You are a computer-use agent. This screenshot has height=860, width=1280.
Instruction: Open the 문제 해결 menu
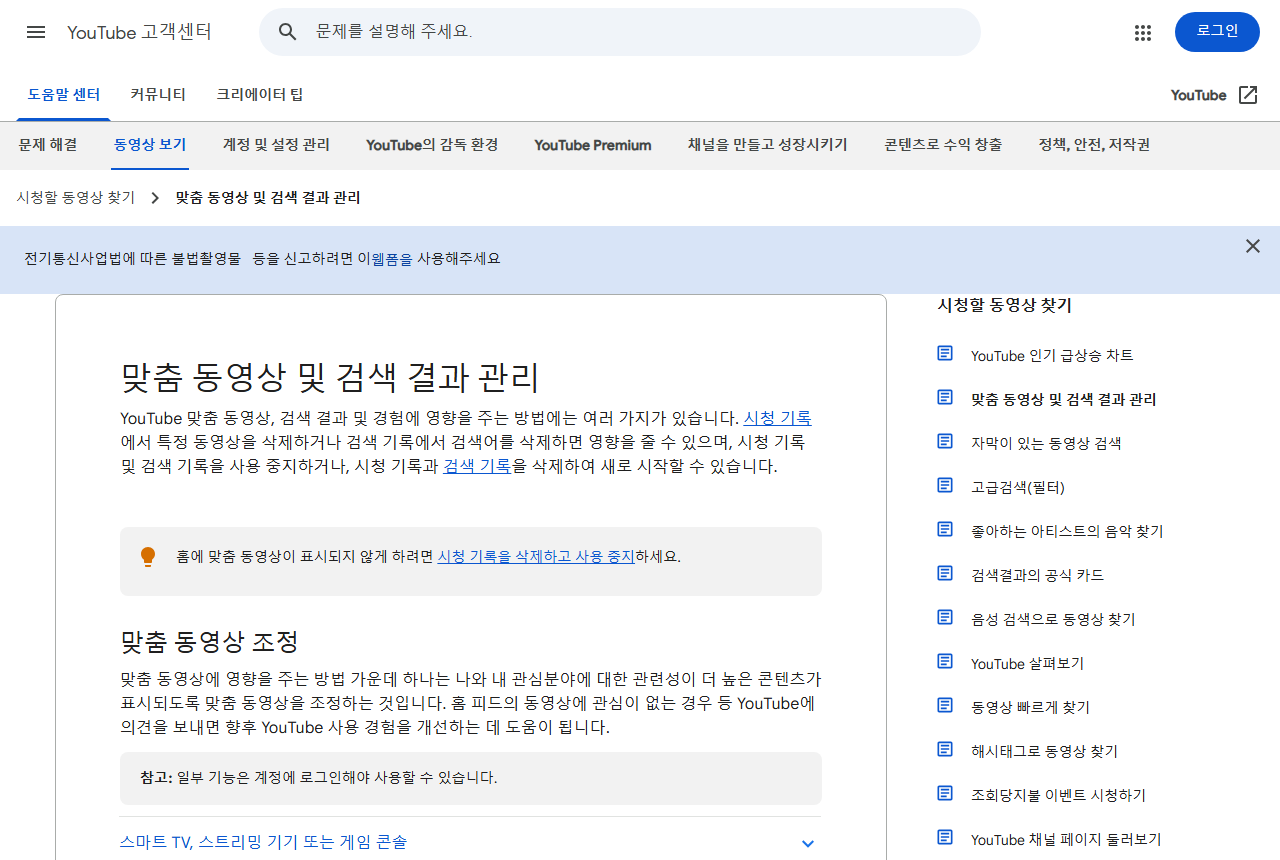tap(48, 145)
